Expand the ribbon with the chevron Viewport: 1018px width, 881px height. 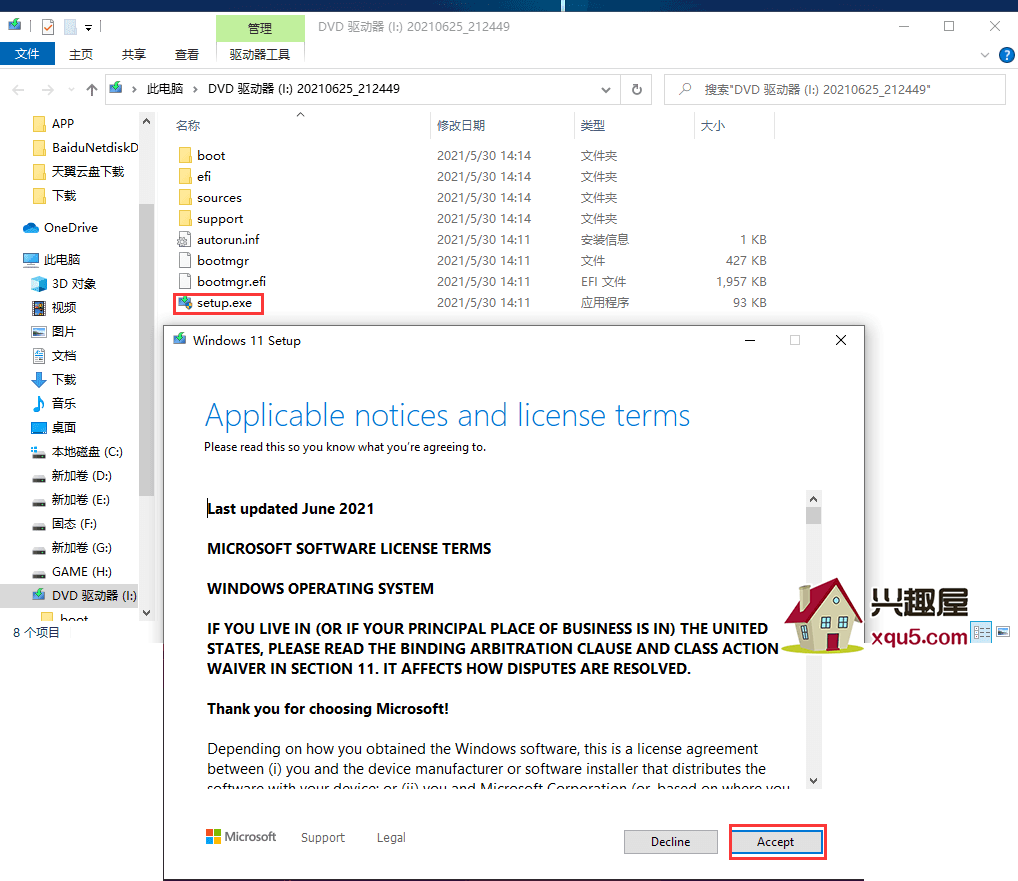click(x=984, y=55)
